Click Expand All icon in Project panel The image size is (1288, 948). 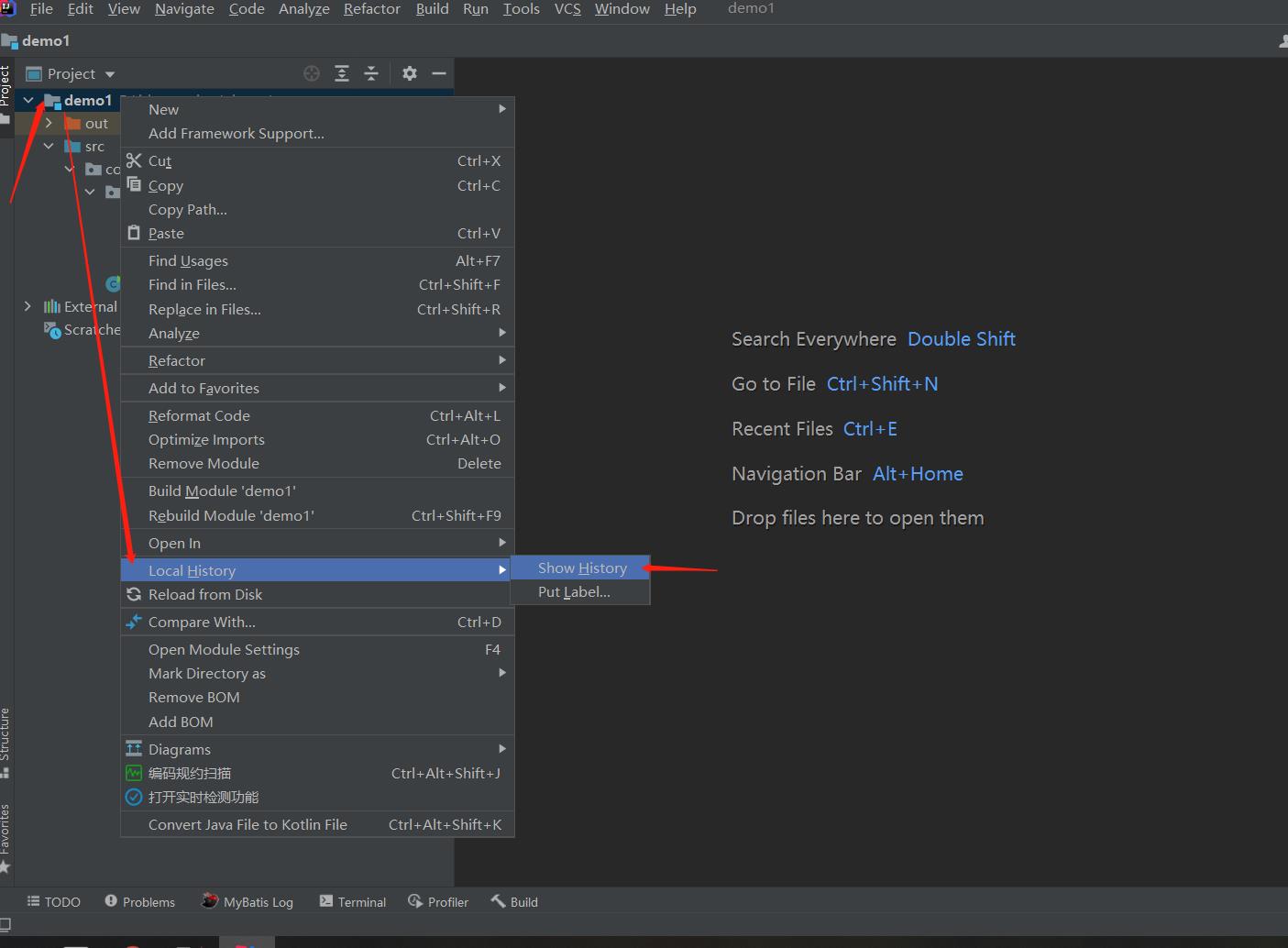tap(342, 73)
